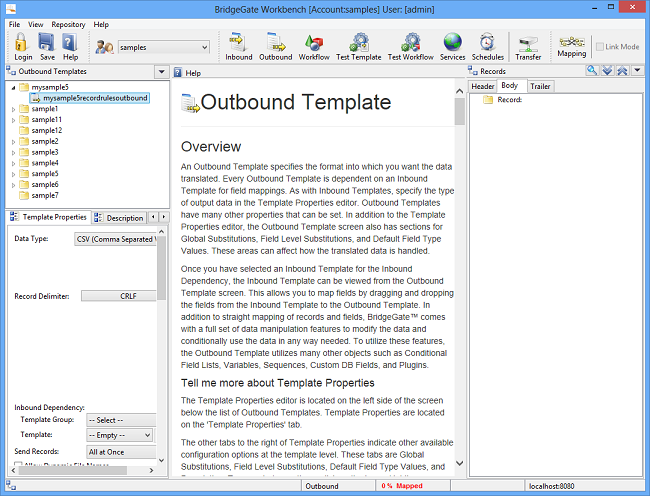The image size is (650, 496).
Task: Open the Template Empty dropdown
Action: point(119,435)
